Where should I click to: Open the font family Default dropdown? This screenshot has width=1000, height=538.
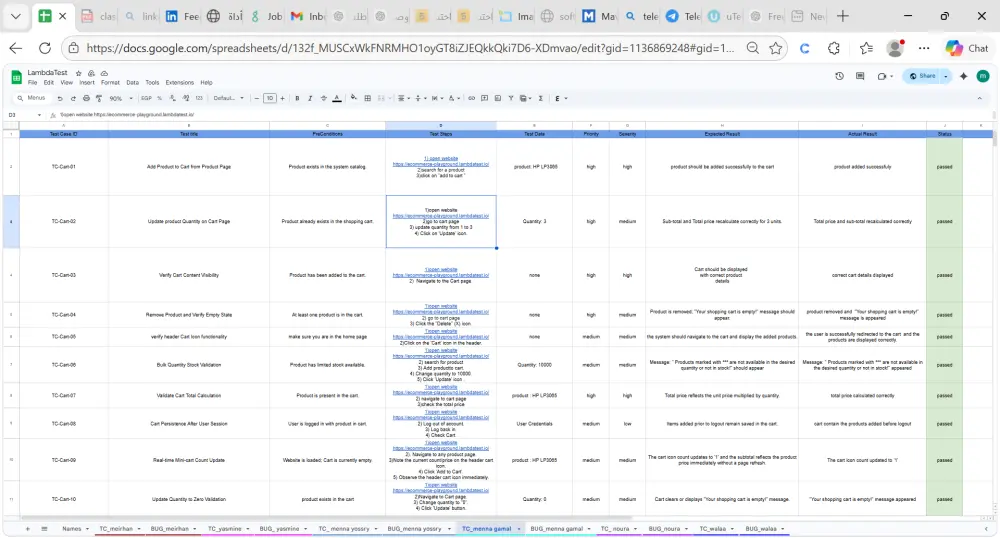point(228,98)
